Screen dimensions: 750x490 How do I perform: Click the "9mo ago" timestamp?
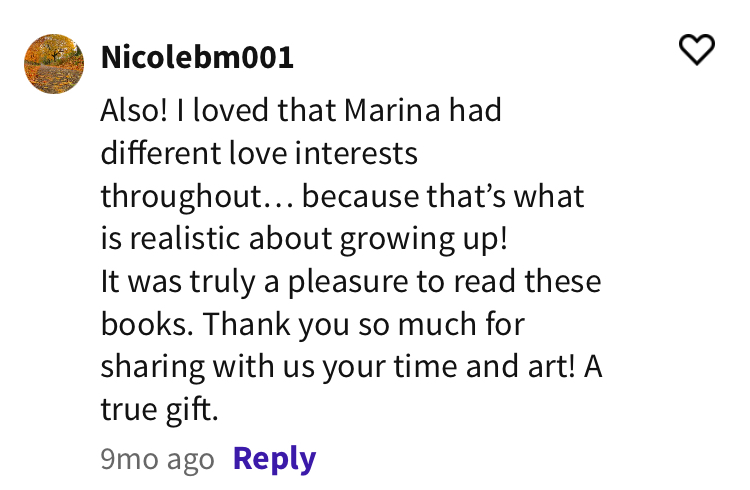click(x=157, y=460)
